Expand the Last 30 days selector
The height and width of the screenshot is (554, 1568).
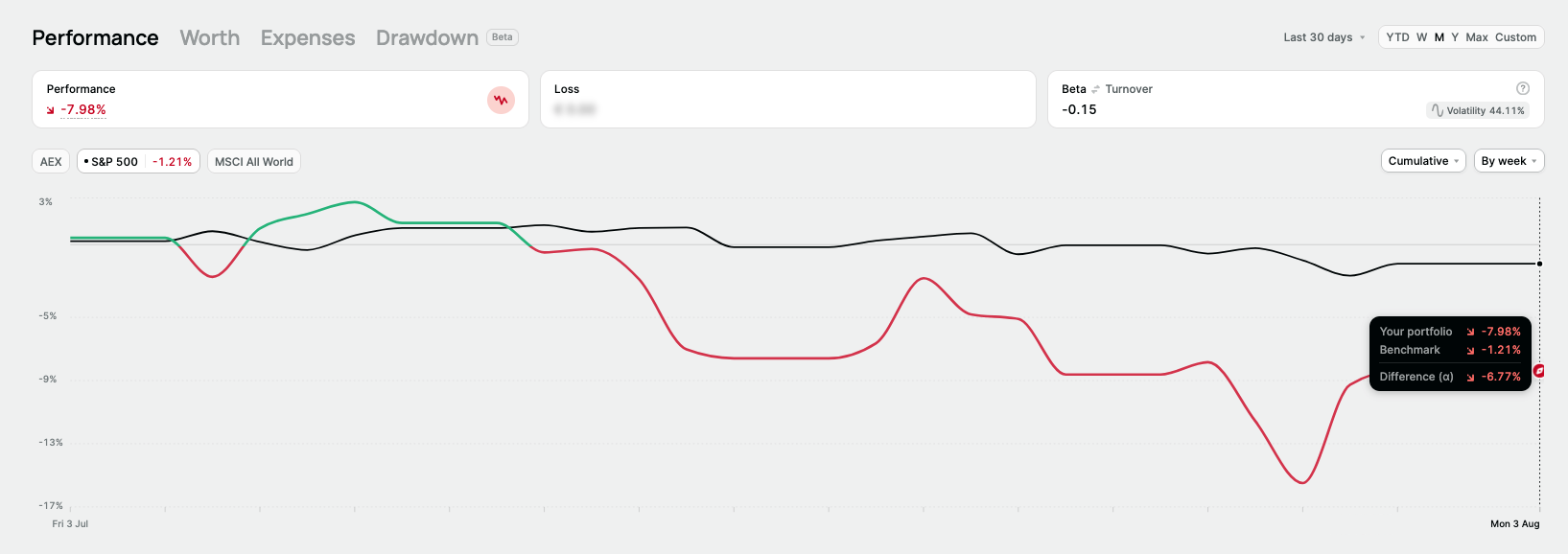[x=1323, y=37]
